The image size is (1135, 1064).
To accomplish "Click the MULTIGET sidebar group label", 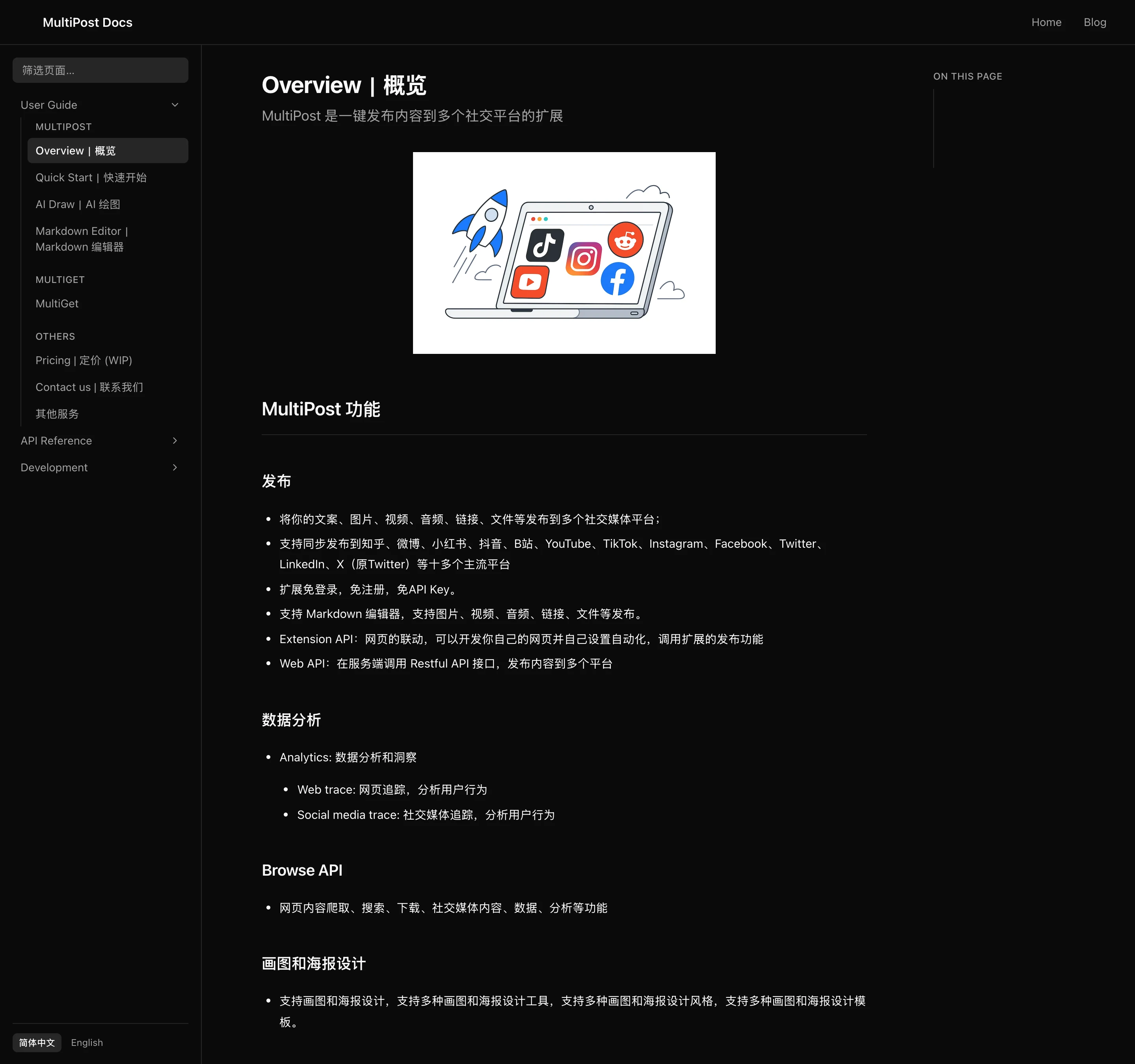I will pos(60,280).
